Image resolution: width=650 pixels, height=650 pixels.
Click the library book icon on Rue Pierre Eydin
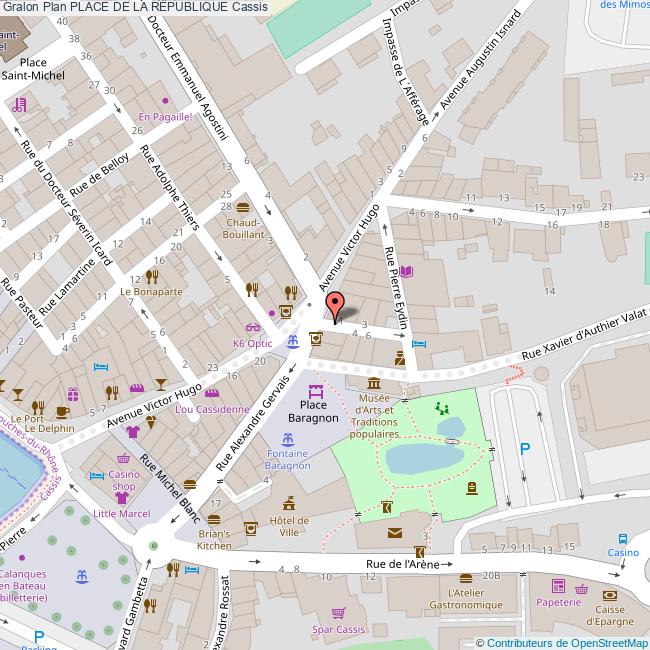click(418, 271)
